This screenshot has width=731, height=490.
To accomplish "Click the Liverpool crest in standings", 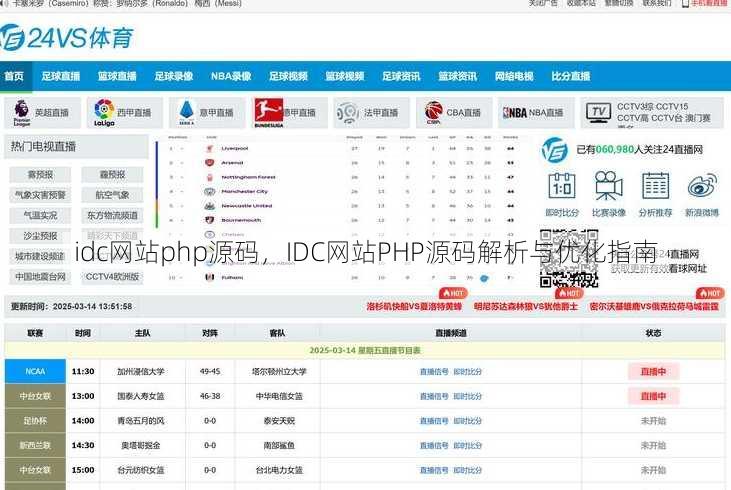I will tap(210, 148).
